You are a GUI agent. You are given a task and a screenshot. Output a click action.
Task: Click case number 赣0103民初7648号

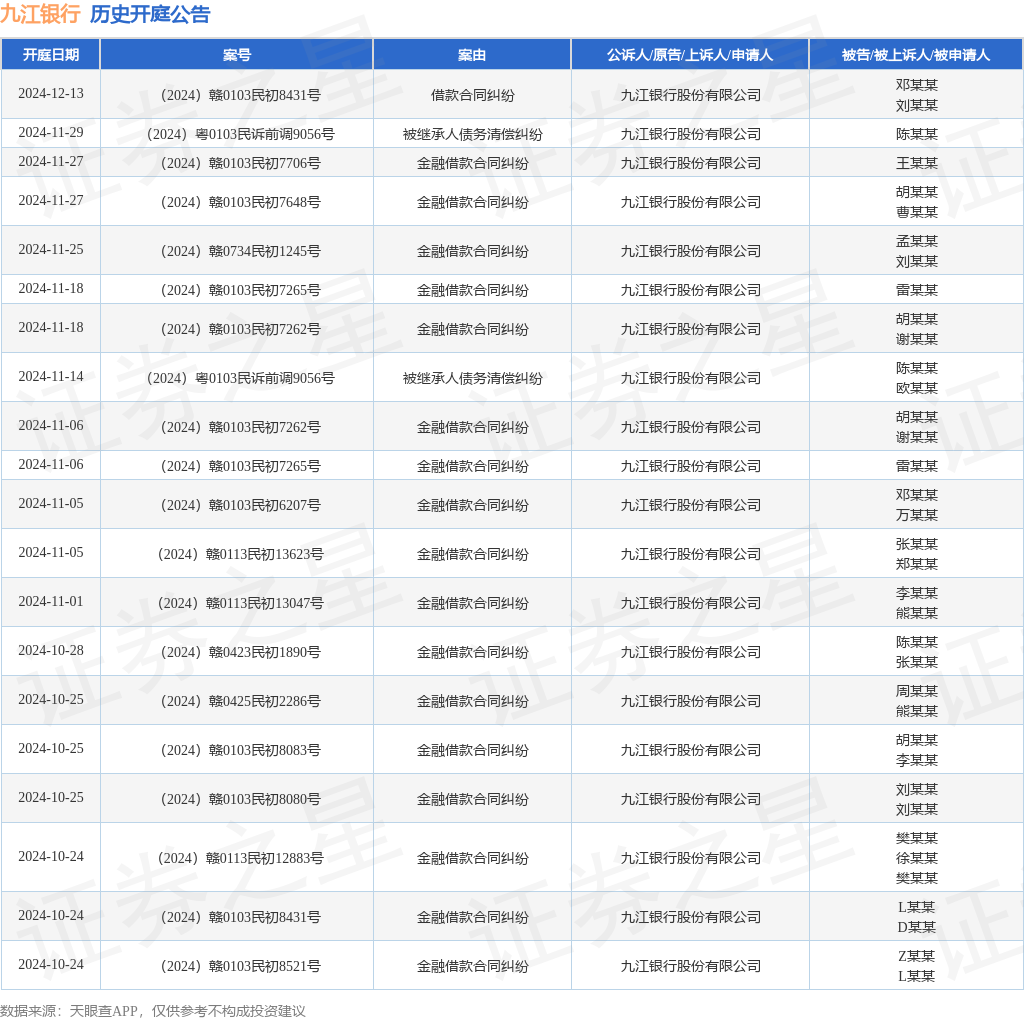[x=241, y=202]
